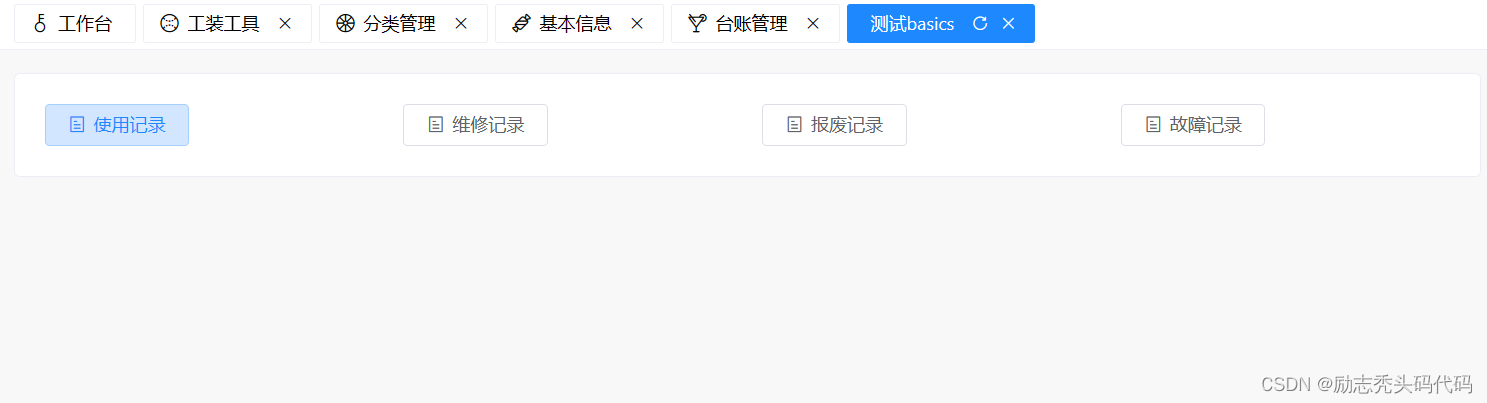Close the 基本信息 tab
1487x403 pixels.
pyautogui.click(x=637, y=24)
